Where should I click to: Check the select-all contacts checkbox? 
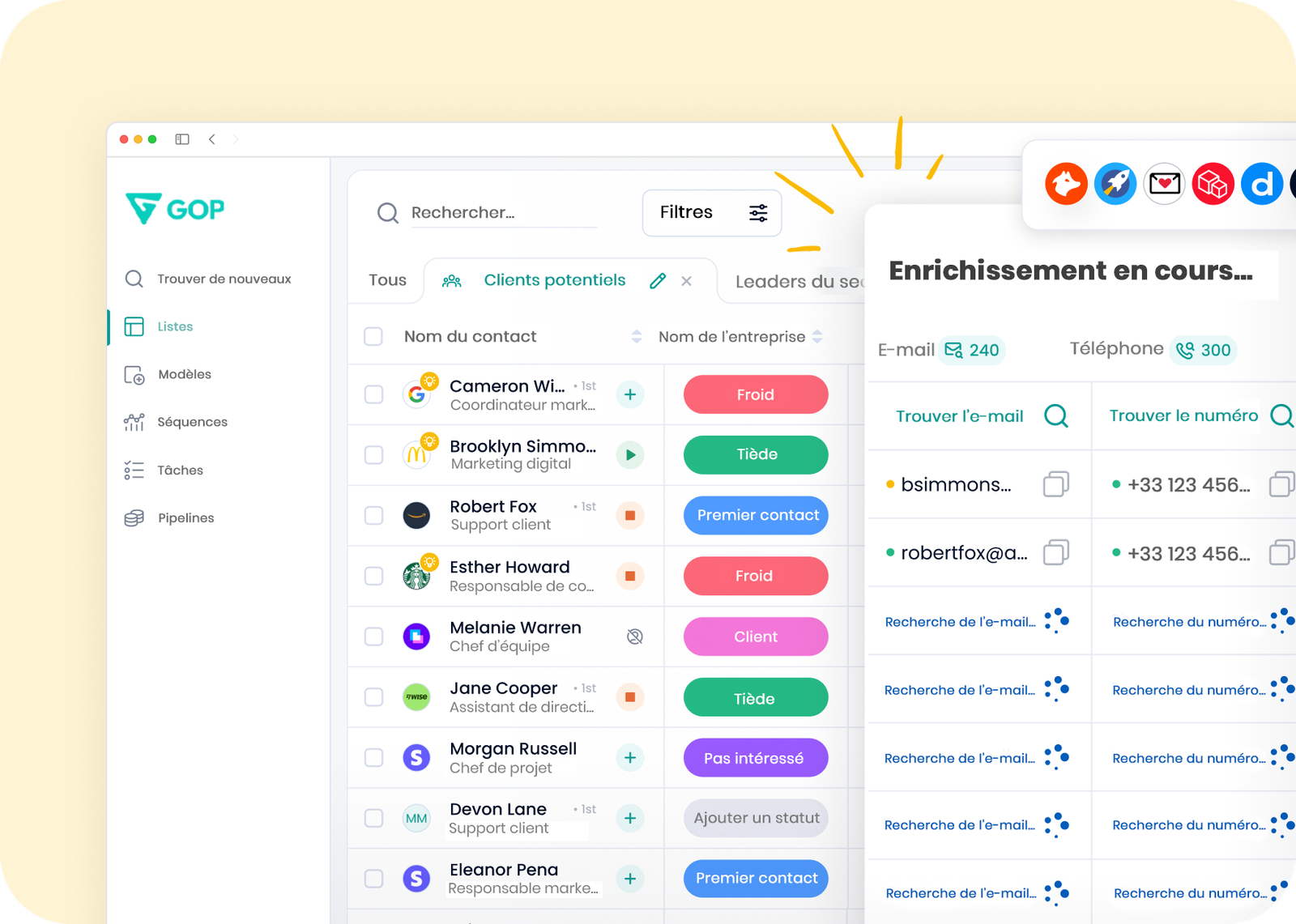pyautogui.click(x=373, y=336)
